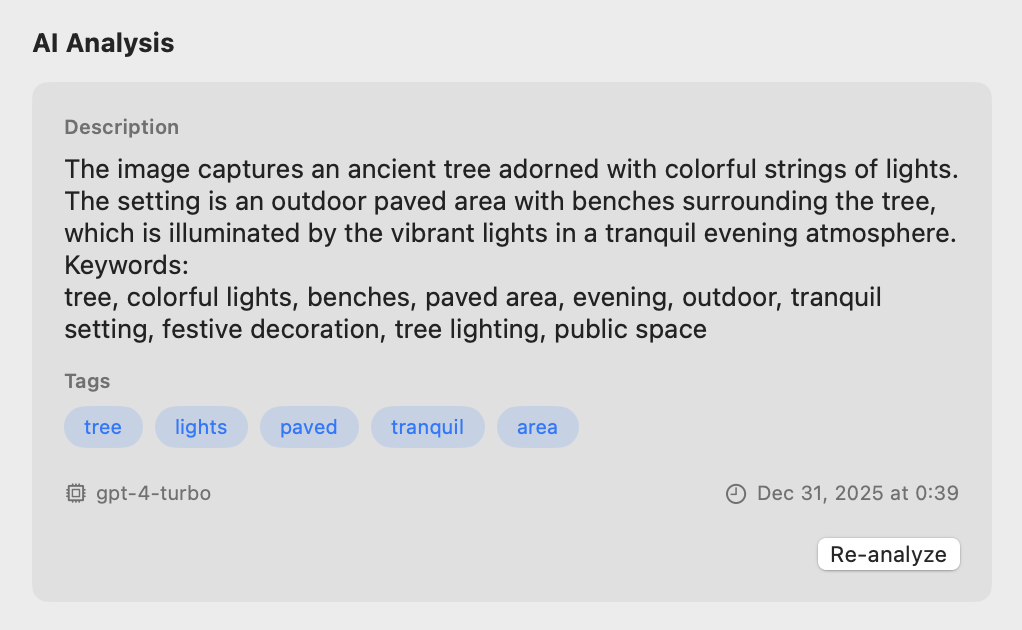Click the processor chip model icon
Screen dimensions: 1022x630
75,493
